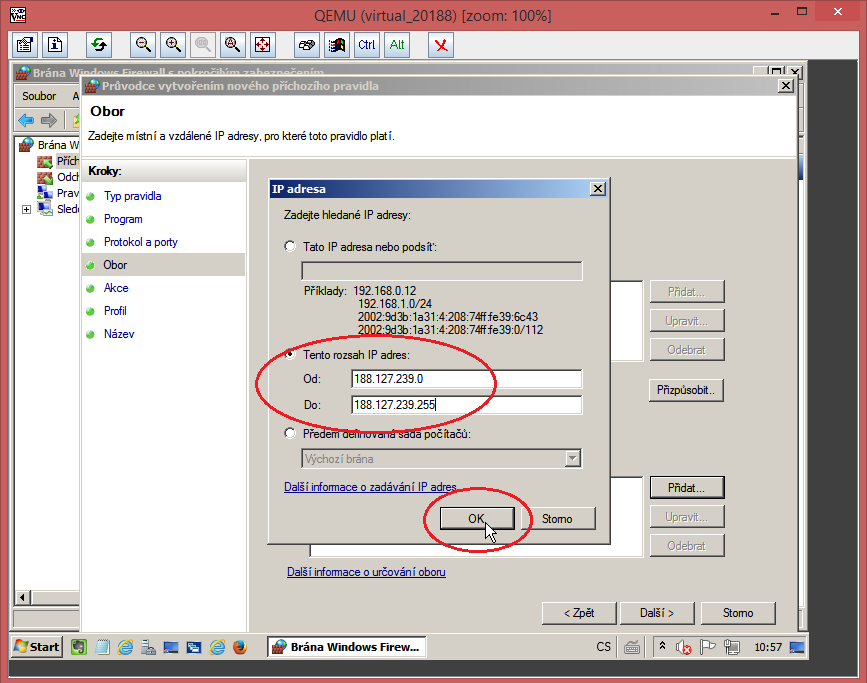Screen dimensions: 867x683
Task: Go to the 'Profil' step
Action: click(x=115, y=311)
